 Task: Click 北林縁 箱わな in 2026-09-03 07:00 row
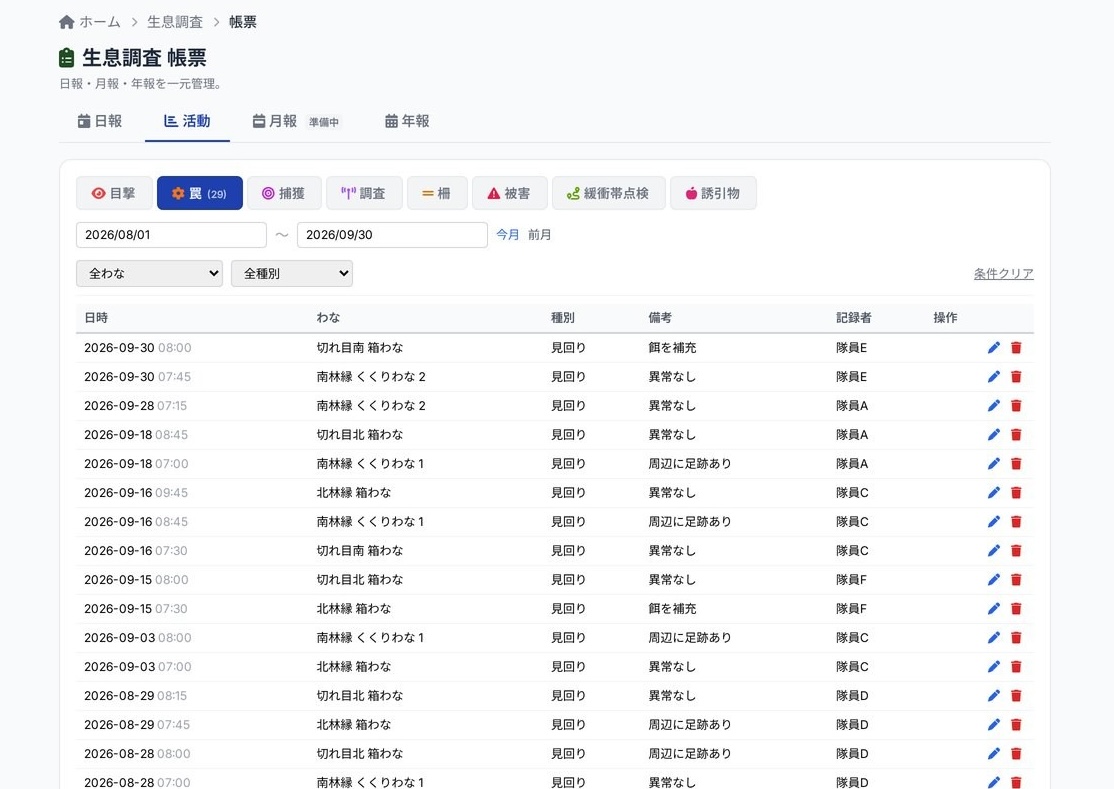[354, 667]
